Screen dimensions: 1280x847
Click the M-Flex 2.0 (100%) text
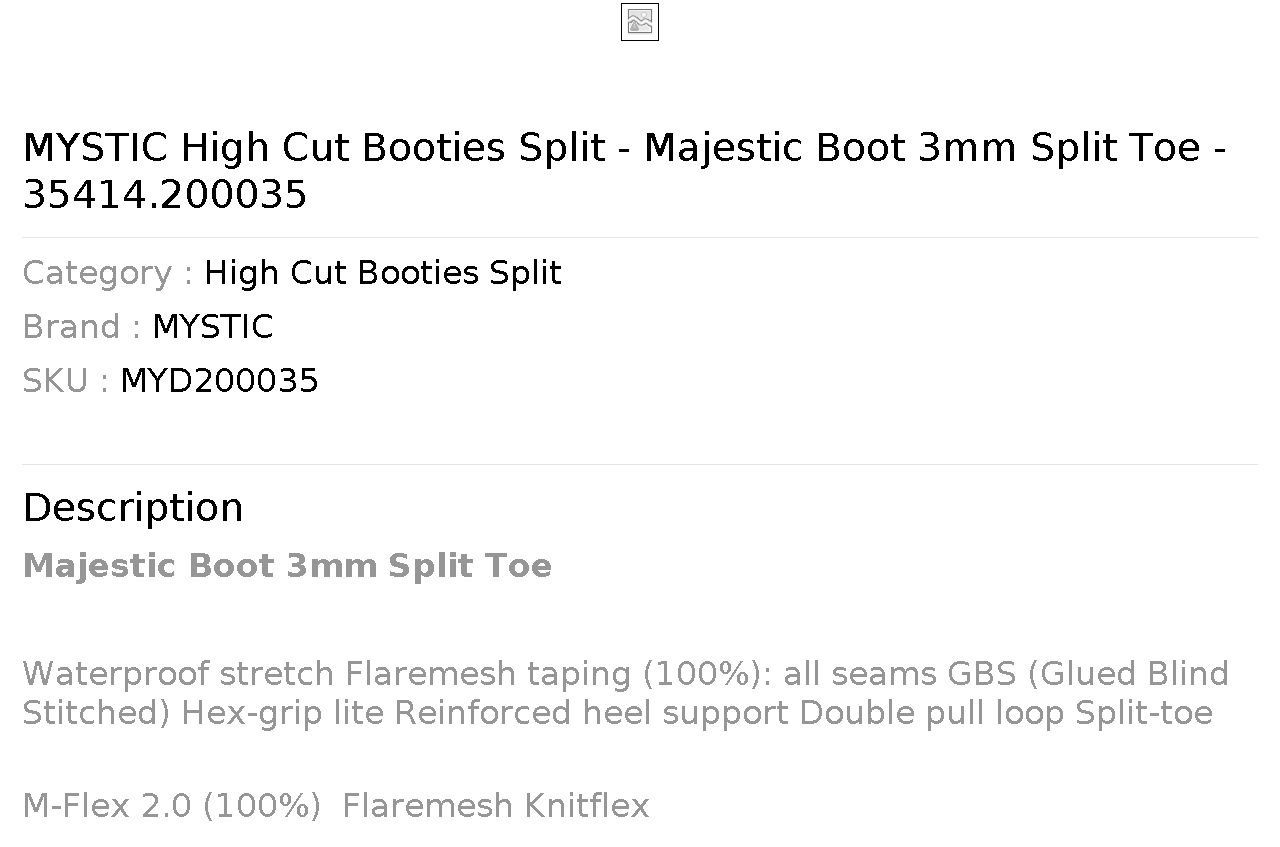(171, 806)
